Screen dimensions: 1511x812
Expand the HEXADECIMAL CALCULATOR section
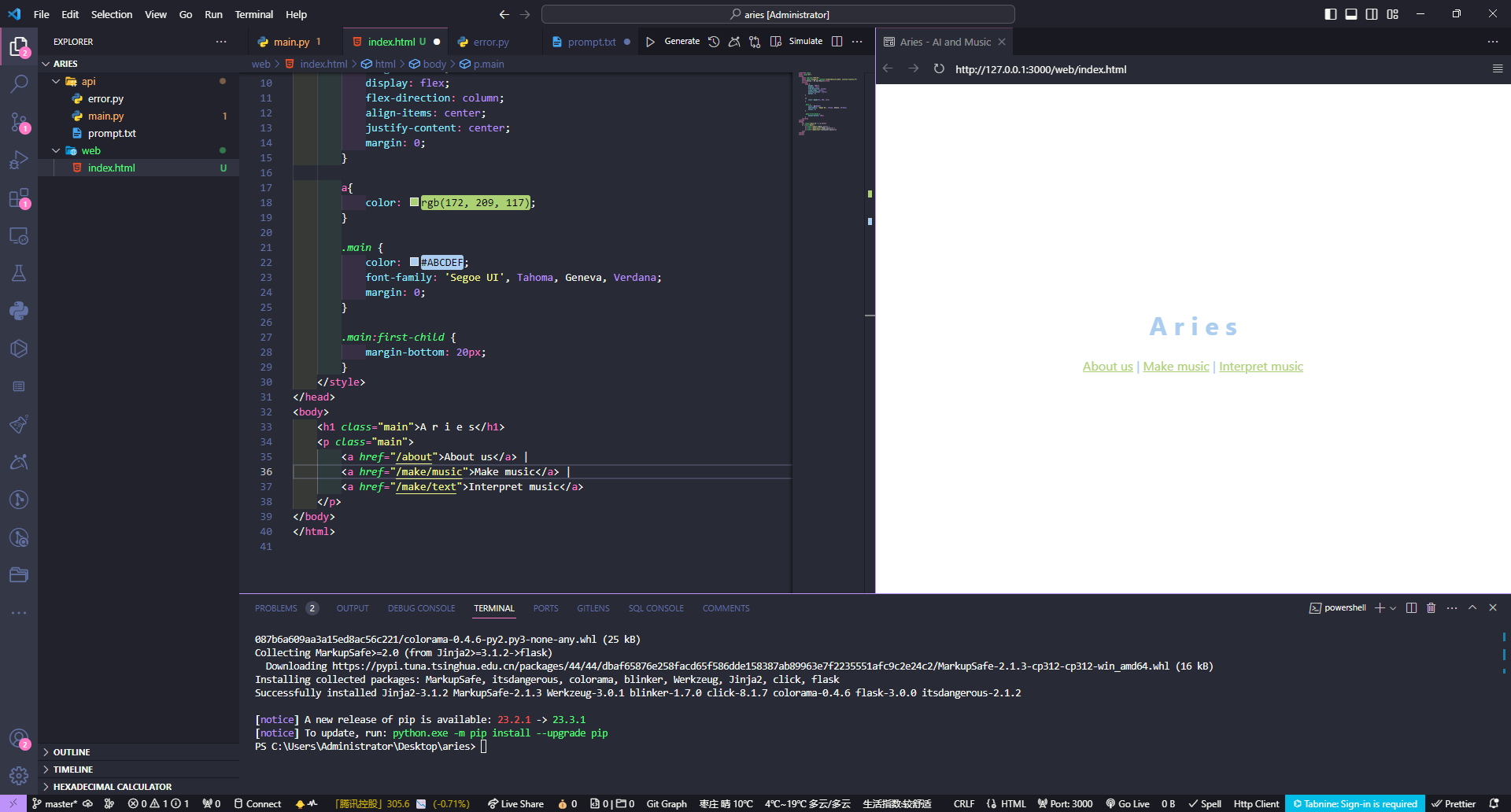coord(139,787)
